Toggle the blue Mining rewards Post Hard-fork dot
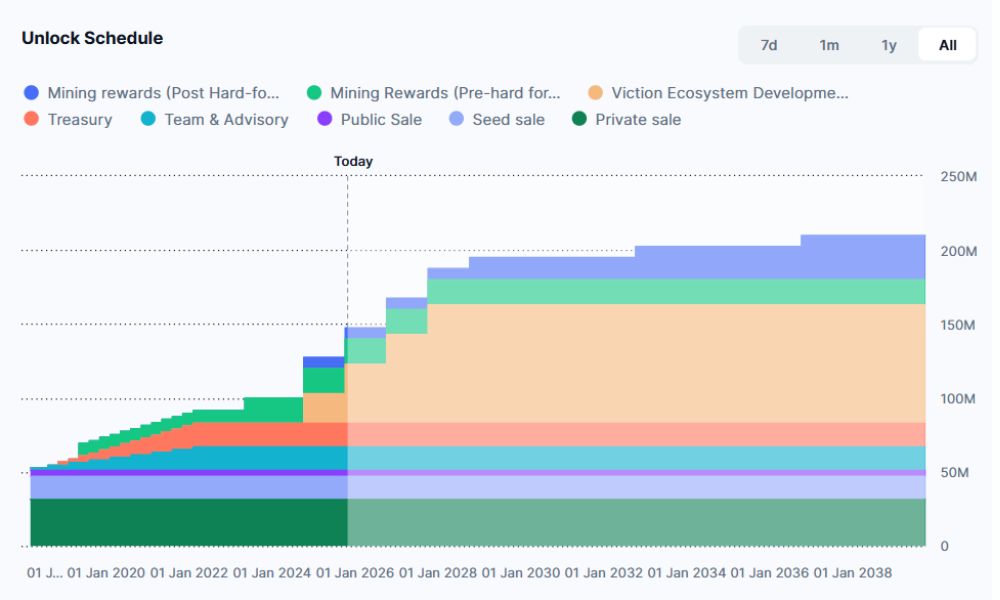Viewport: 1000px width, 600px height. coord(31,93)
